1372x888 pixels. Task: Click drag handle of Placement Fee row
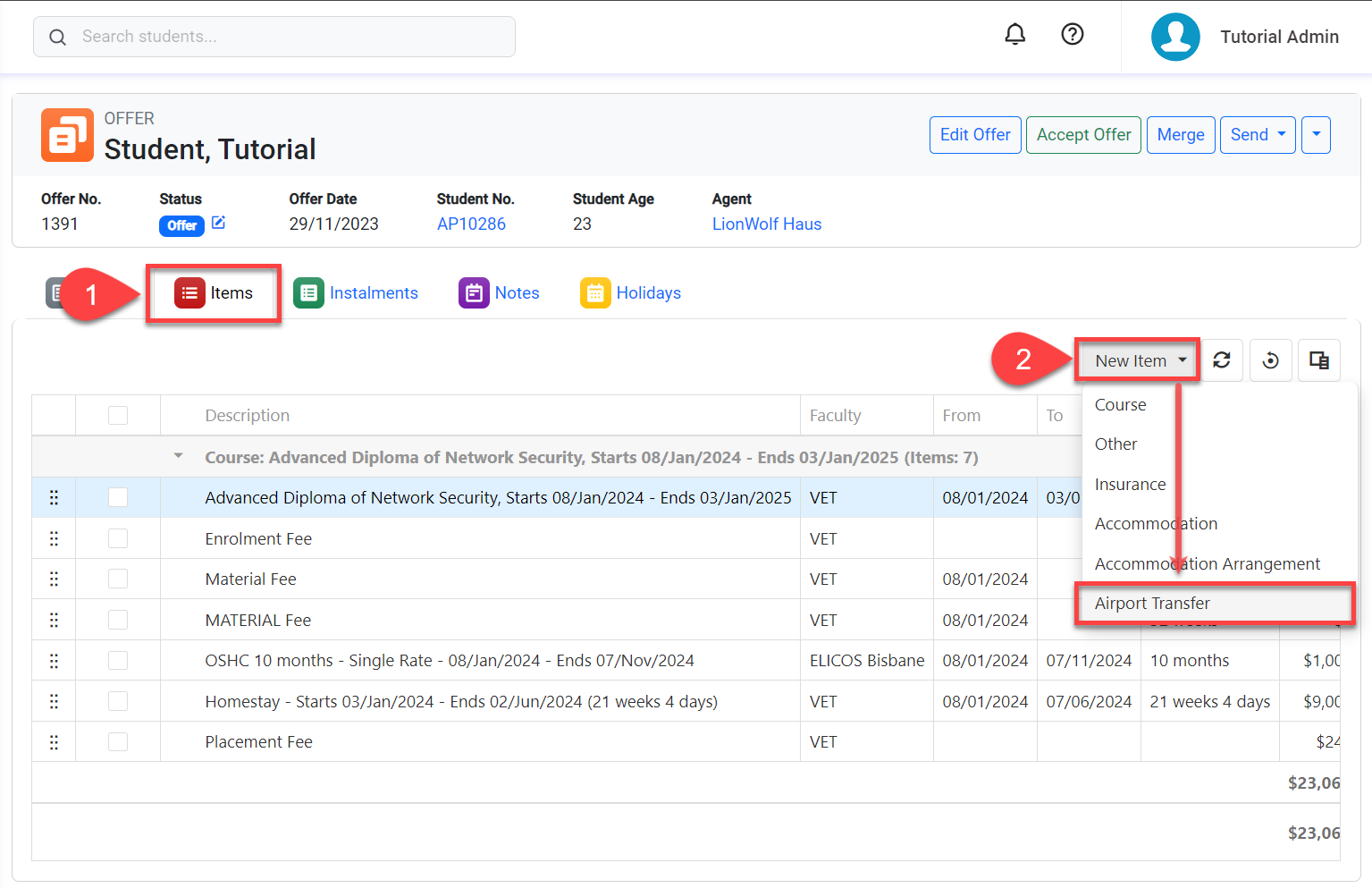pos(54,741)
